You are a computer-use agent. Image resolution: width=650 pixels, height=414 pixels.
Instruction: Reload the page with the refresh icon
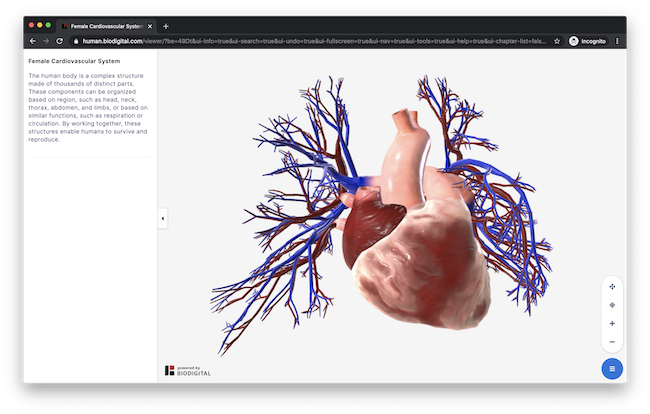tap(59, 41)
